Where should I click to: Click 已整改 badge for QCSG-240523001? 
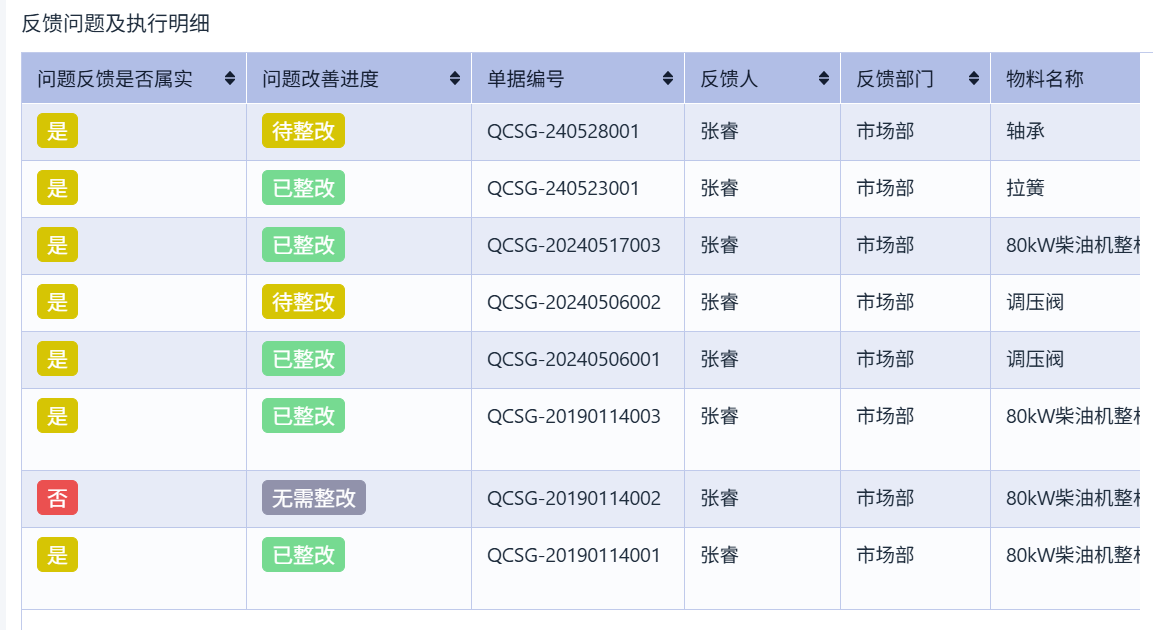(303, 188)
